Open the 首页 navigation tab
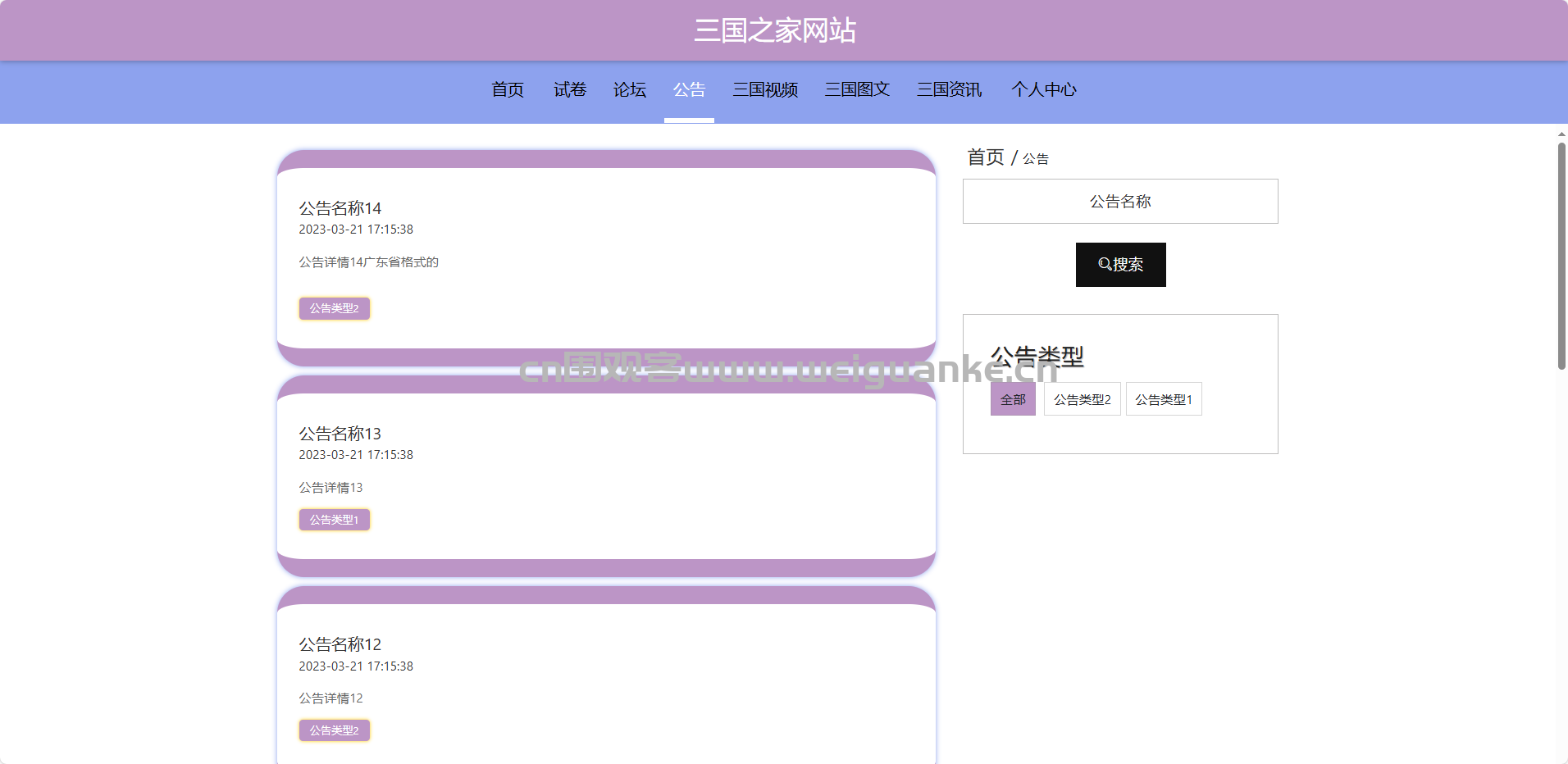1568x764 pixels. tap(507, 90)
